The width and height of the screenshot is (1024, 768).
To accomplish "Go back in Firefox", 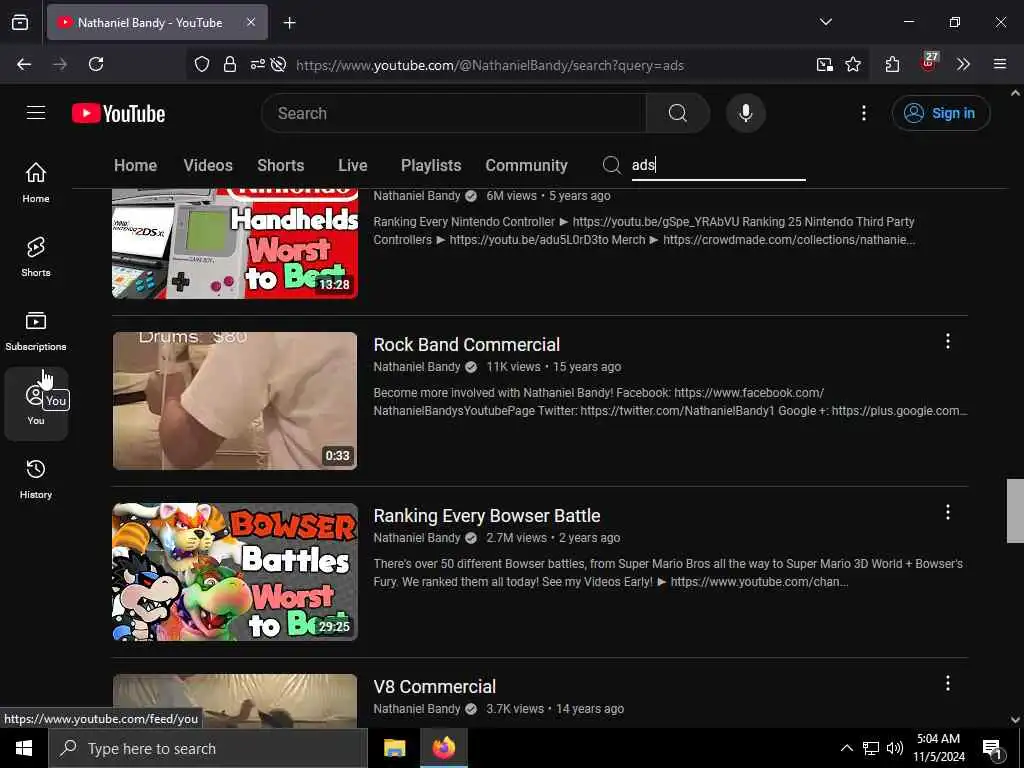I will coord(24,64).
